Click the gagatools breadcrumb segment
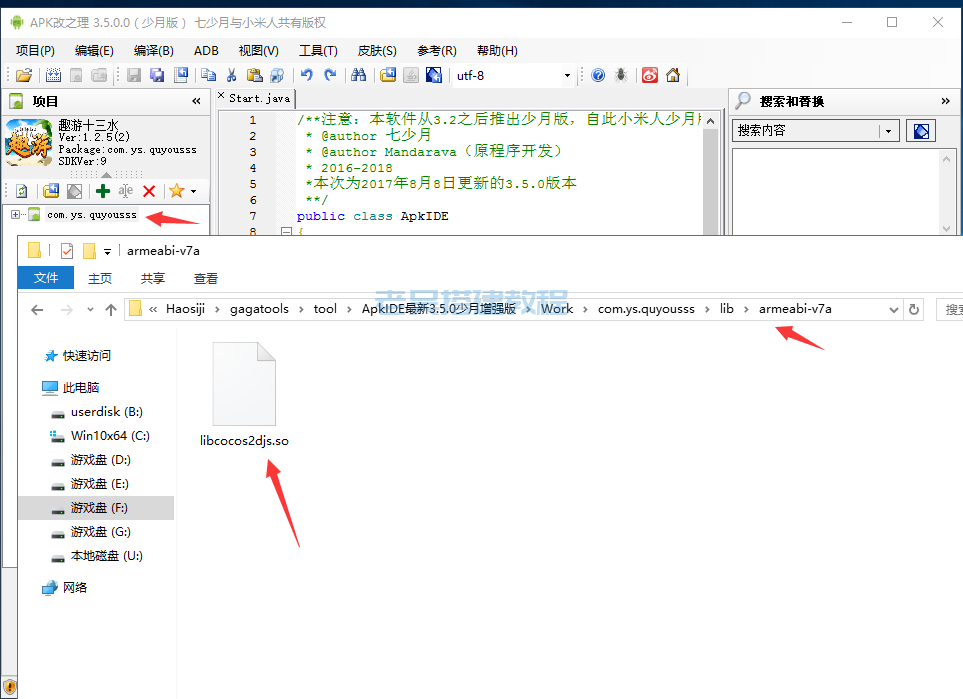 click(x=259, y=309)
